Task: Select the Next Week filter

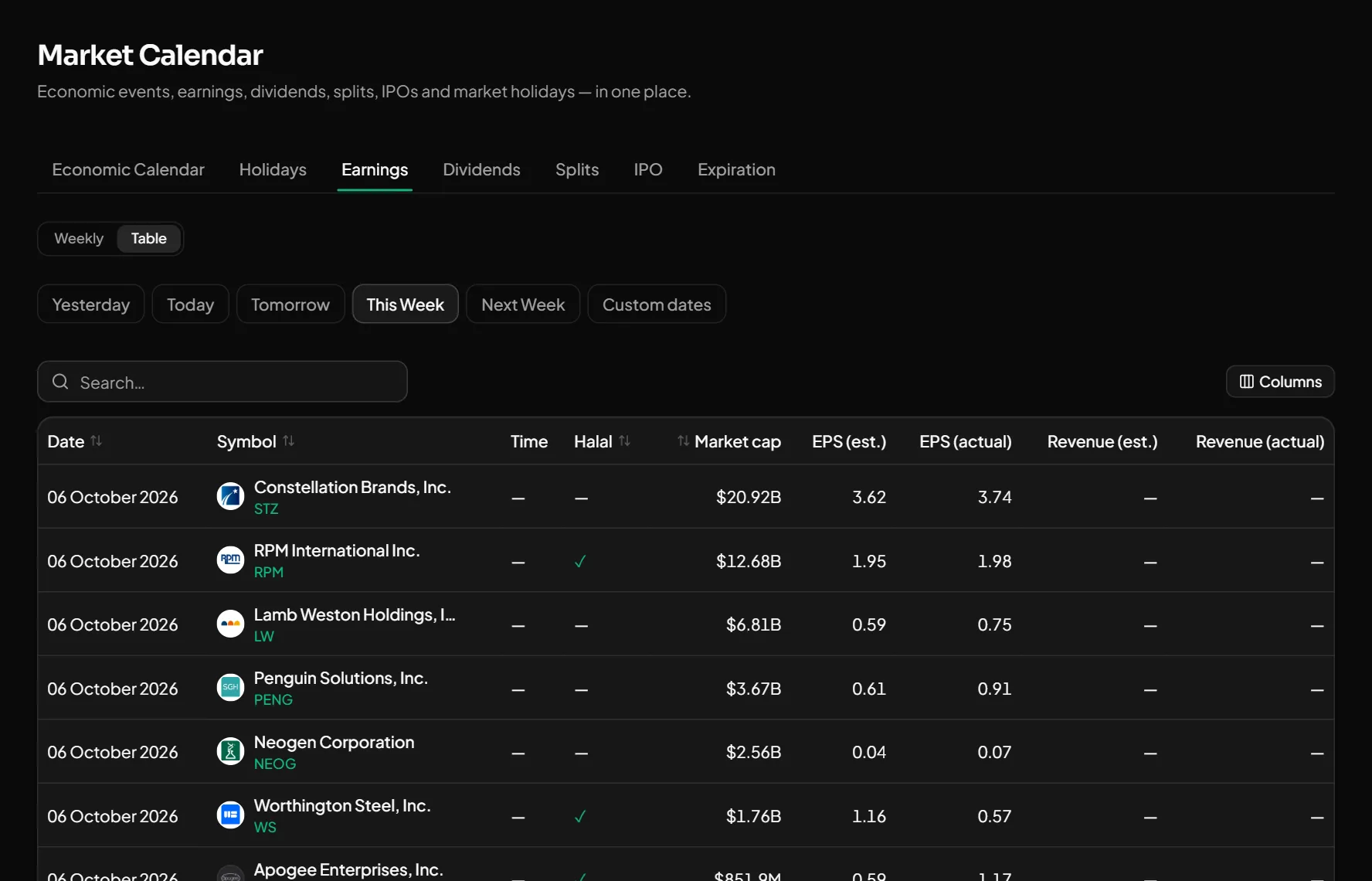Action: click(x=523, y=304)
